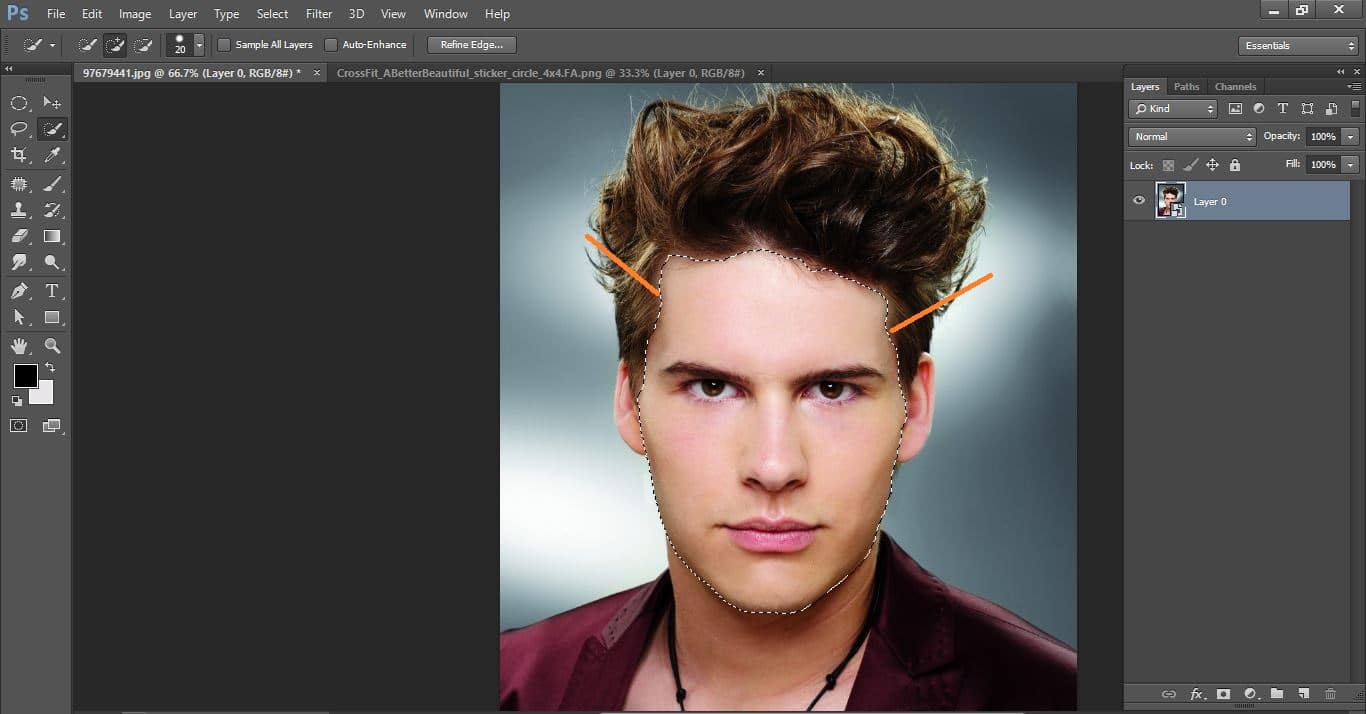Enable the Sample All Layers checkbox
The width and height of the screenshot is (1366, 714).
tap(224, 44)
